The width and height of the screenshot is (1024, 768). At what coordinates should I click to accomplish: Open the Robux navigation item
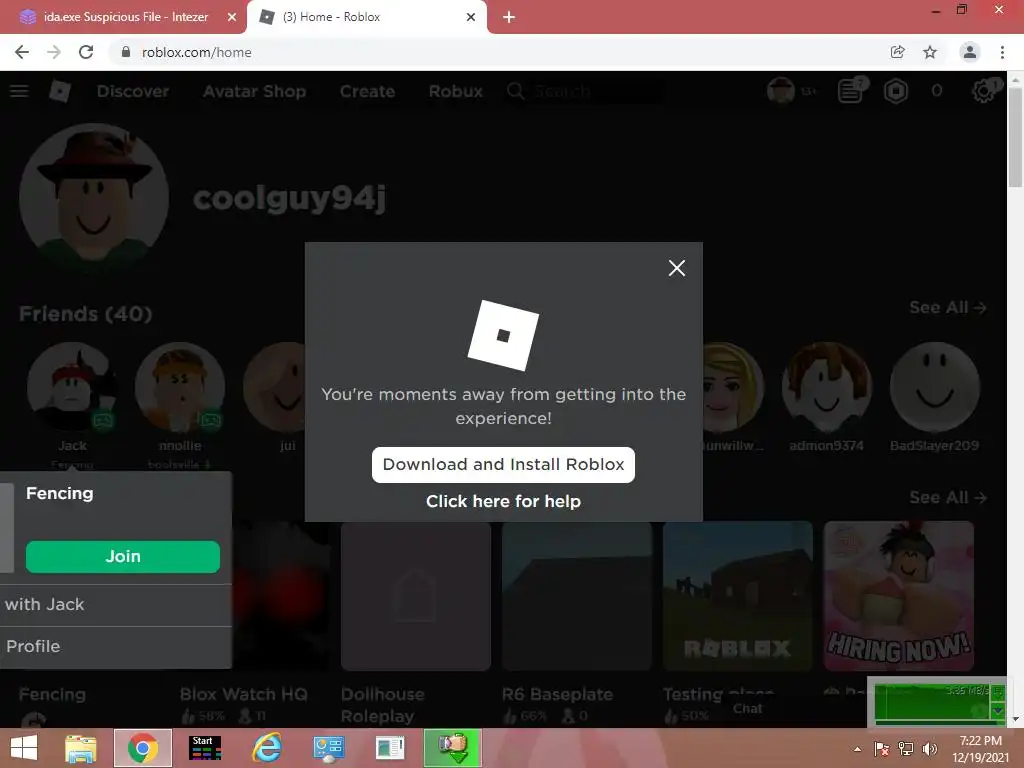point(456,91)
